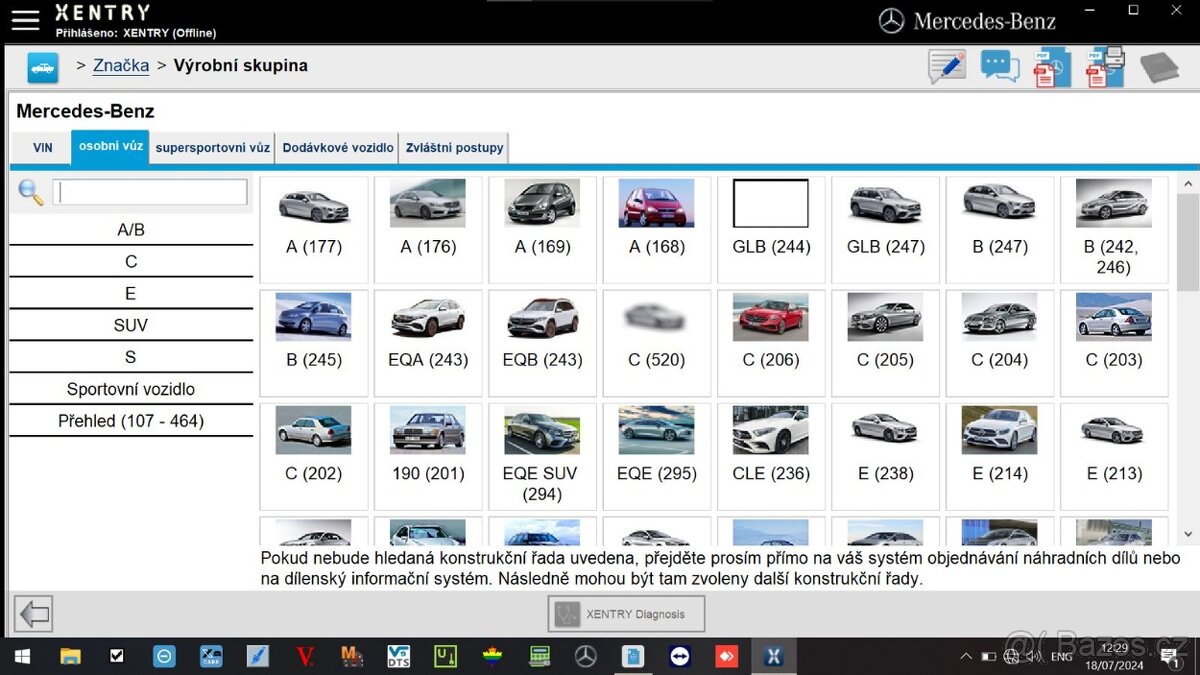
Task: Select the Sportovní vozidlo category
Action: pyautogui.click(x=131, y=389)
